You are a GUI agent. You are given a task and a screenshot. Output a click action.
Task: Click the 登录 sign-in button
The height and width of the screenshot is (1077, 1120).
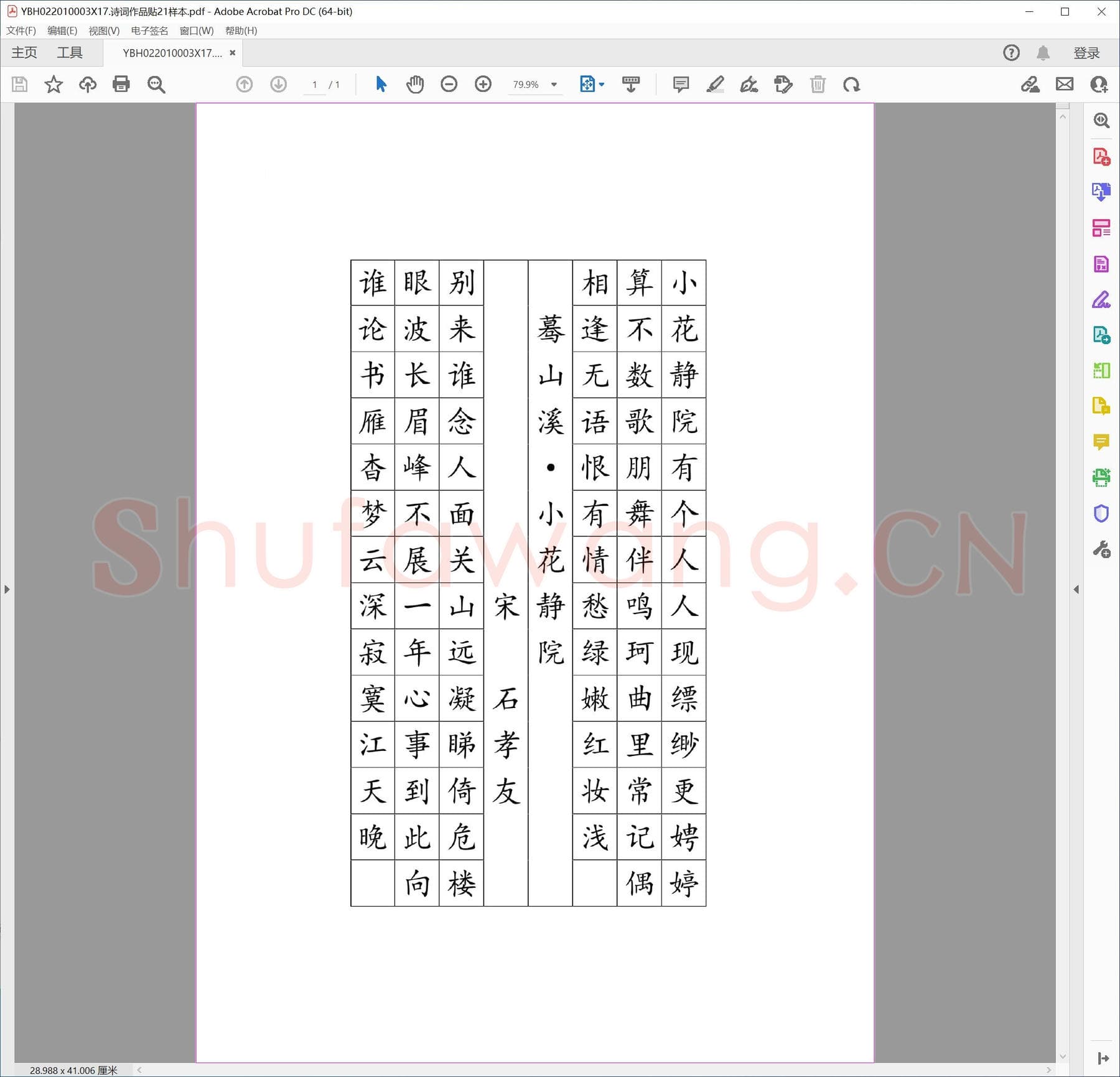[x=1086, y=53]
